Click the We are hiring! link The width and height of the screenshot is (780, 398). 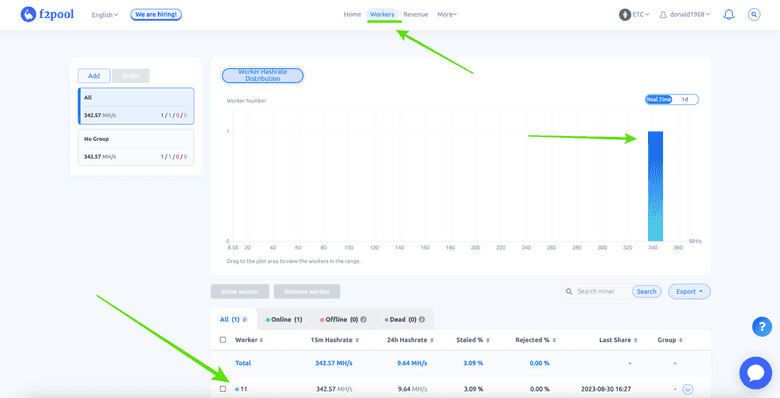click(156, 14)
